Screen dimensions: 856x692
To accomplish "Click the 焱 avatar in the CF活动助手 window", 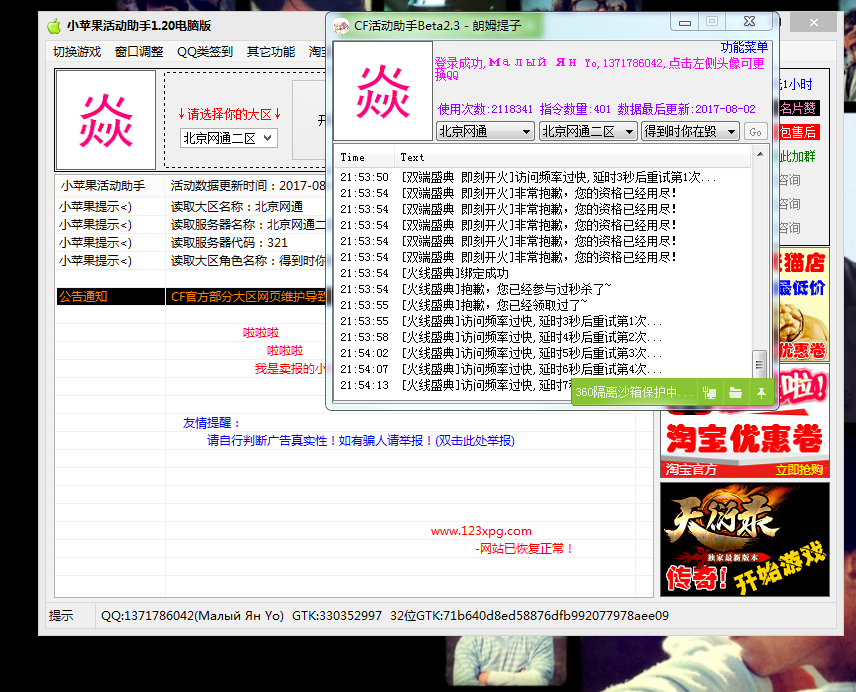I will click(x=383, y=91).
